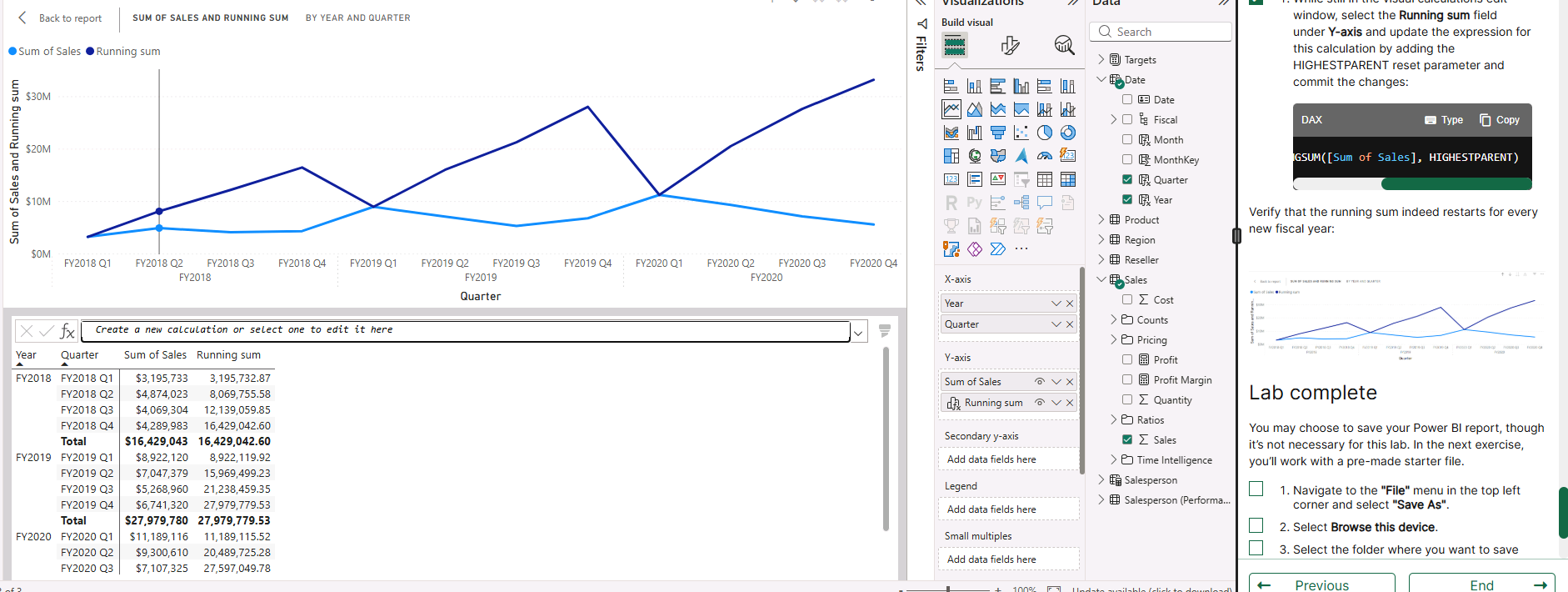The width and height of the screenshot is (1568, 592).
Task: Choose the line chart visual type
Action: point(951,109)
